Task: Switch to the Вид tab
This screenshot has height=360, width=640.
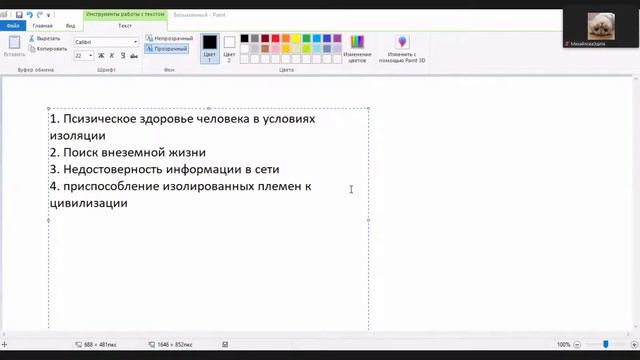Action: tap(71, 26)
